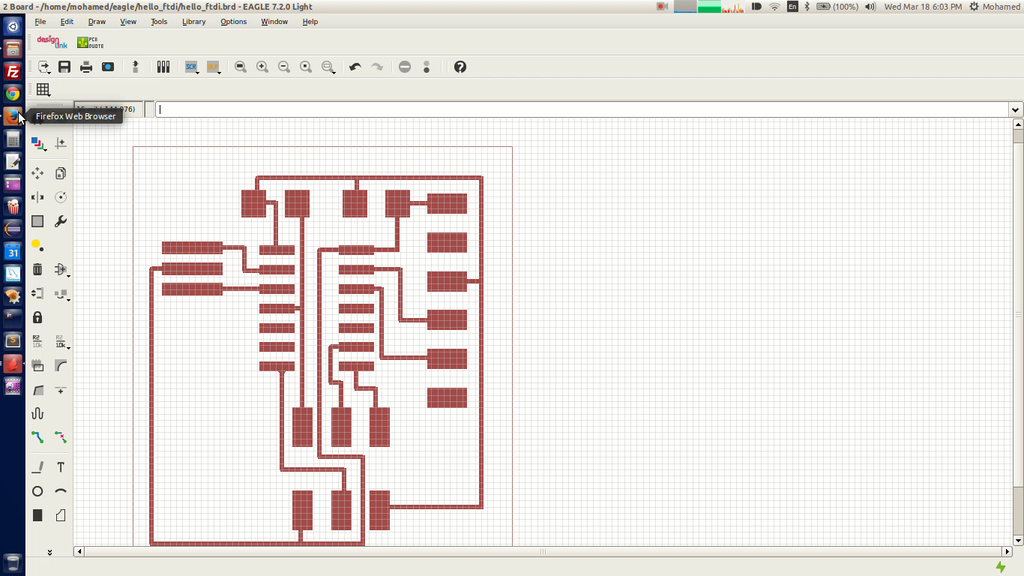
Task: Select the Smash tool
Action: coord(37,366)
